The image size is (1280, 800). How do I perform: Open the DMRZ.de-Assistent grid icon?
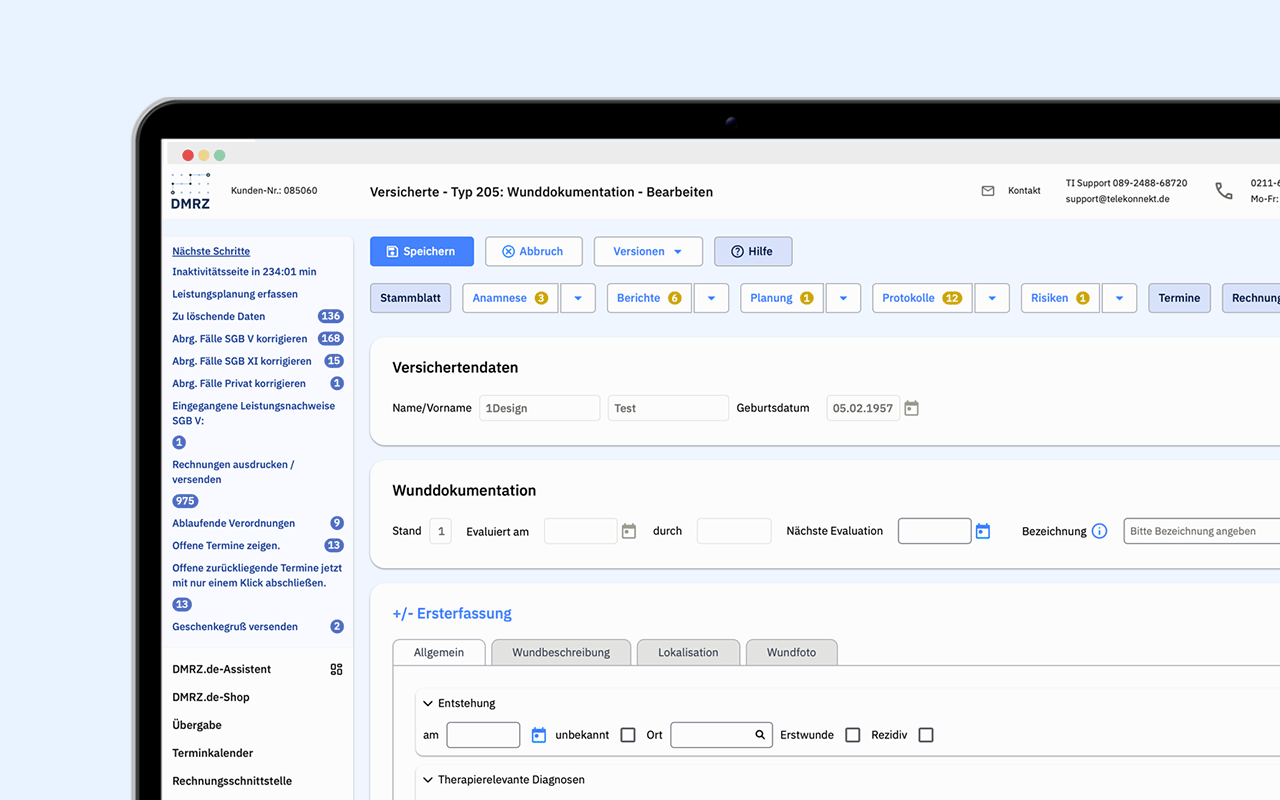tap(337, 669)
